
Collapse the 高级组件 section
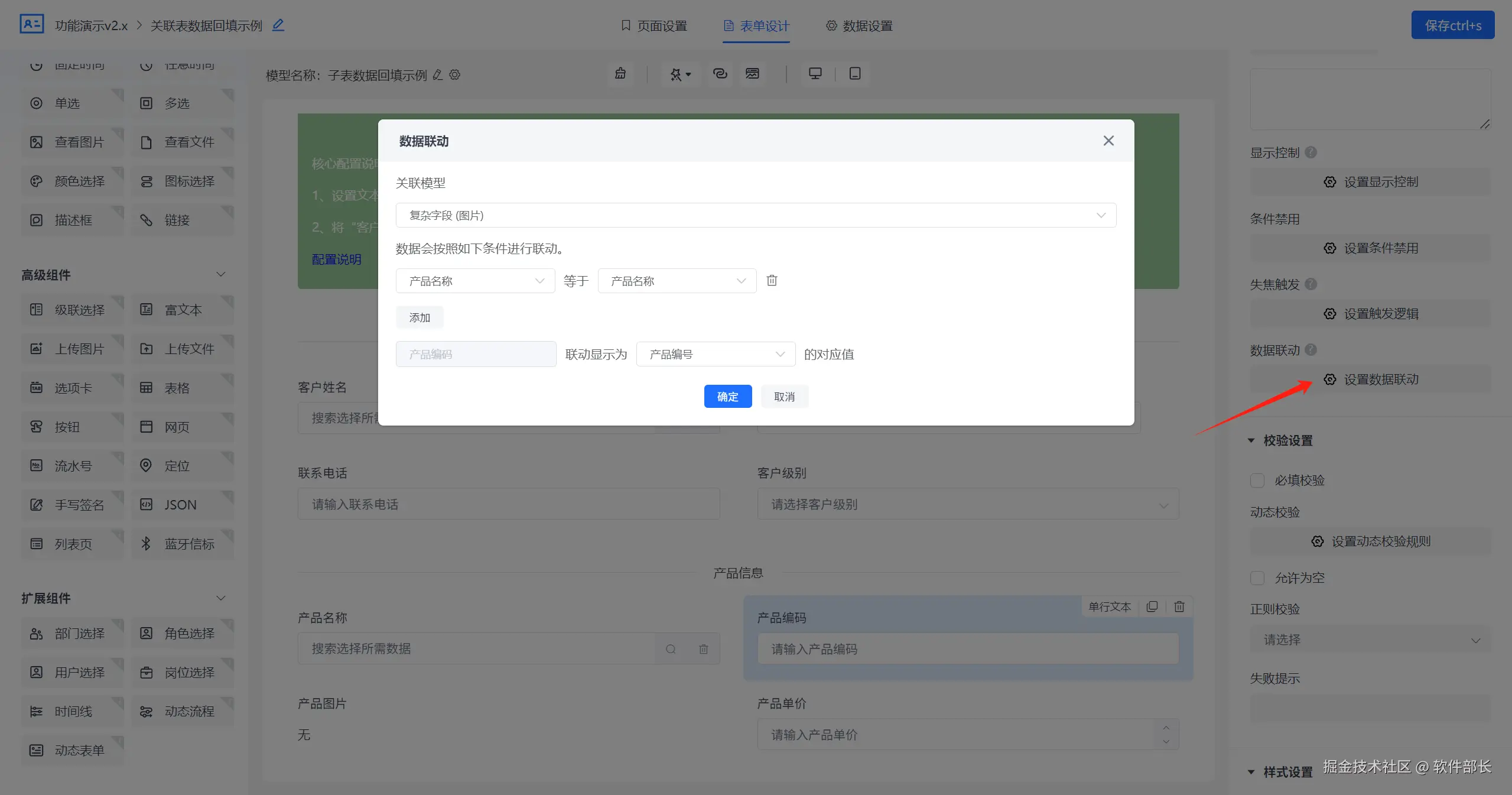click(220, 274)
